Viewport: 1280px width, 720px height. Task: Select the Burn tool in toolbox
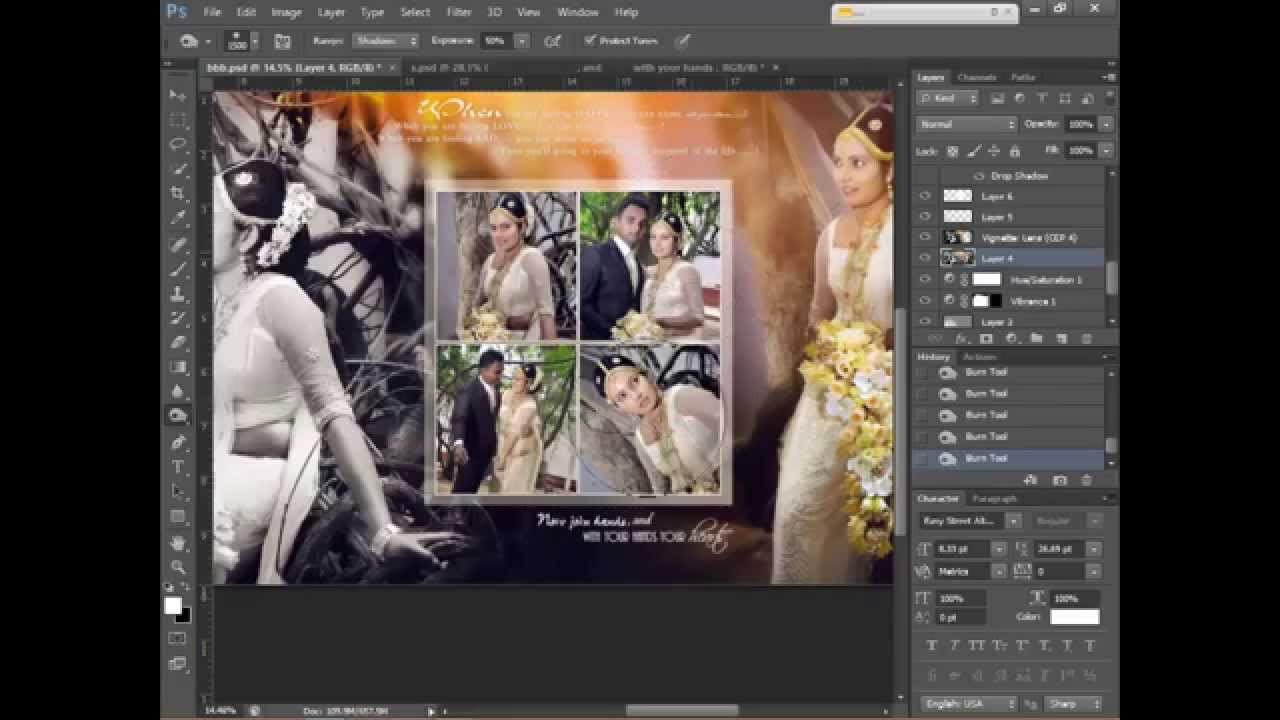[x=178, y=416]
